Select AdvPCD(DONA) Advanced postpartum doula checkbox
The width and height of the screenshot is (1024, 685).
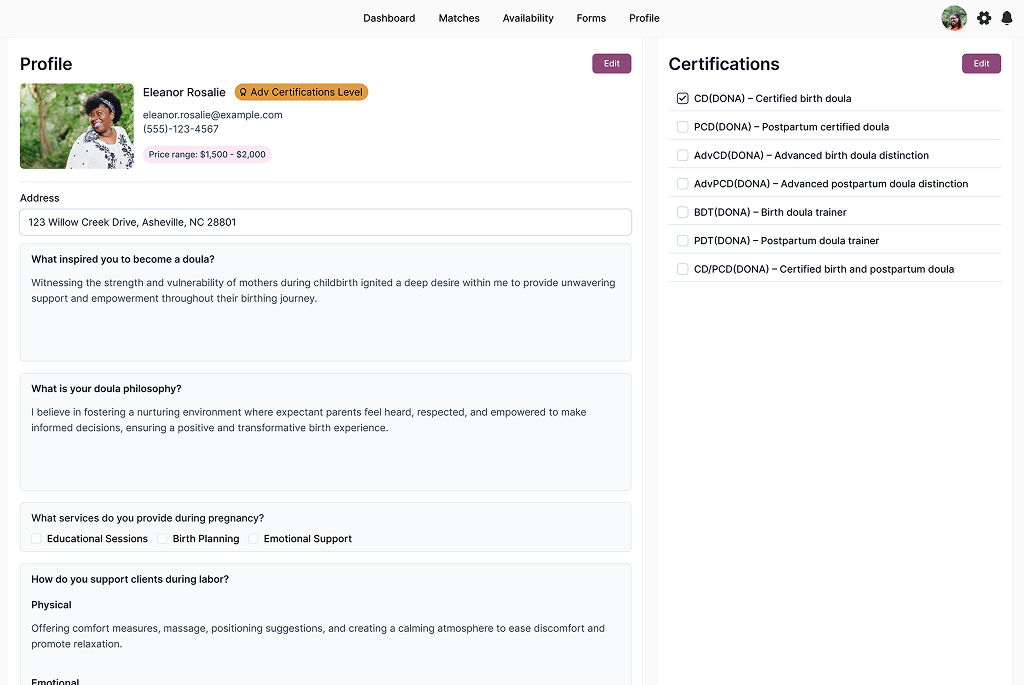tap(683, 184)
